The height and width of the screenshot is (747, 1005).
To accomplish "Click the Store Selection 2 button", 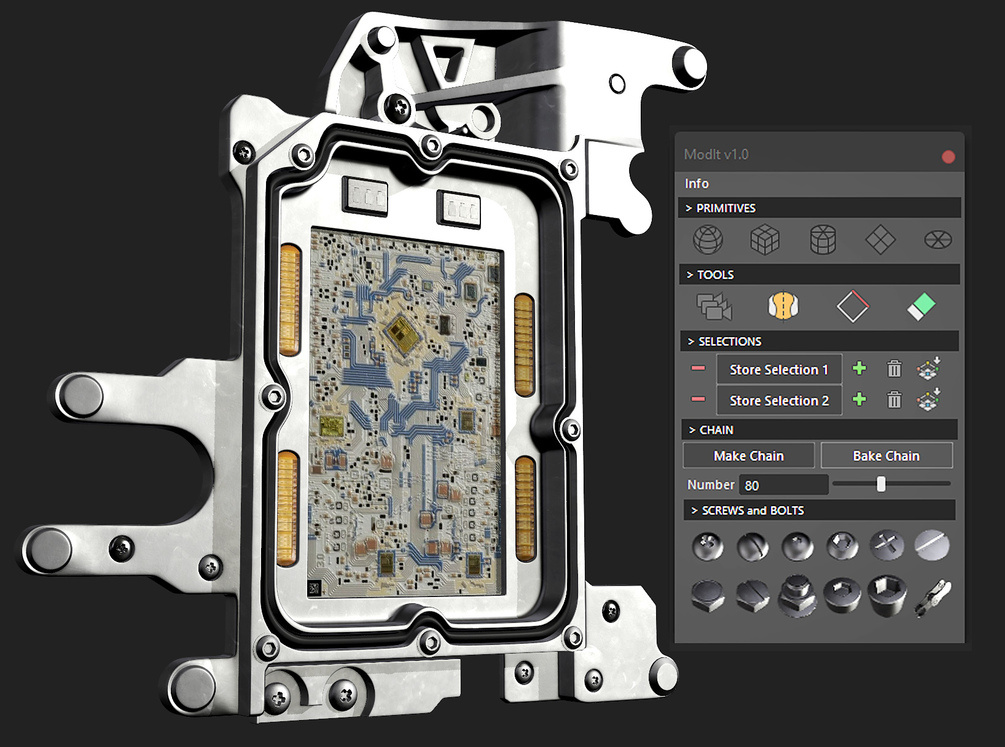I will tap(779, 401).
